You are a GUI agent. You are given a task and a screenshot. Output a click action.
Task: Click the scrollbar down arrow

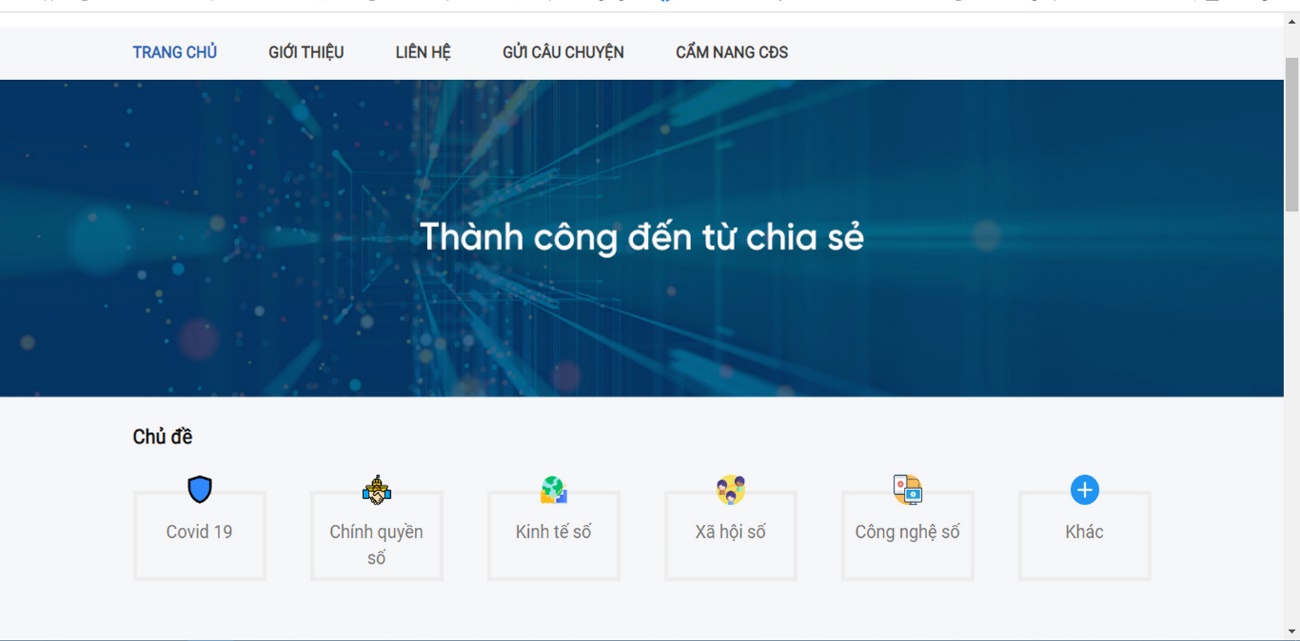(x=1292, y=631)
